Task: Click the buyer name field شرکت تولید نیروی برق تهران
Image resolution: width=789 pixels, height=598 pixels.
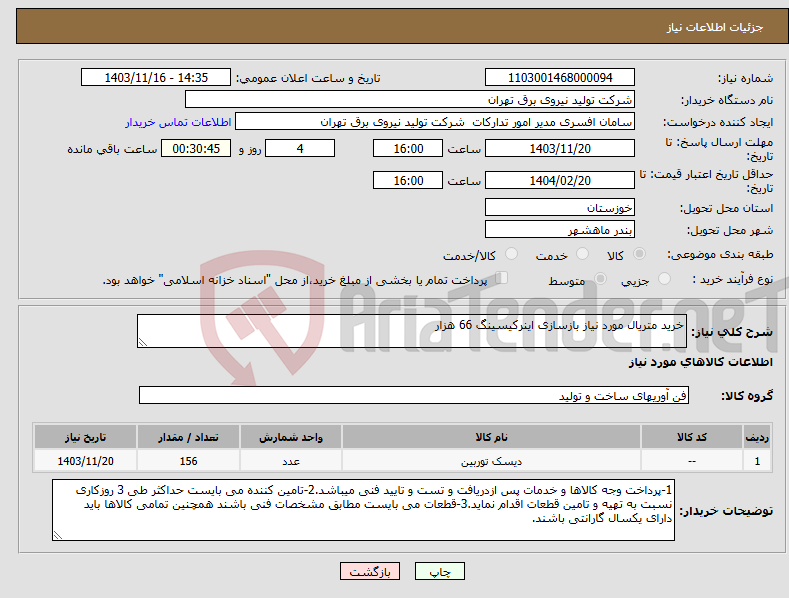Action: pos(410,99)
